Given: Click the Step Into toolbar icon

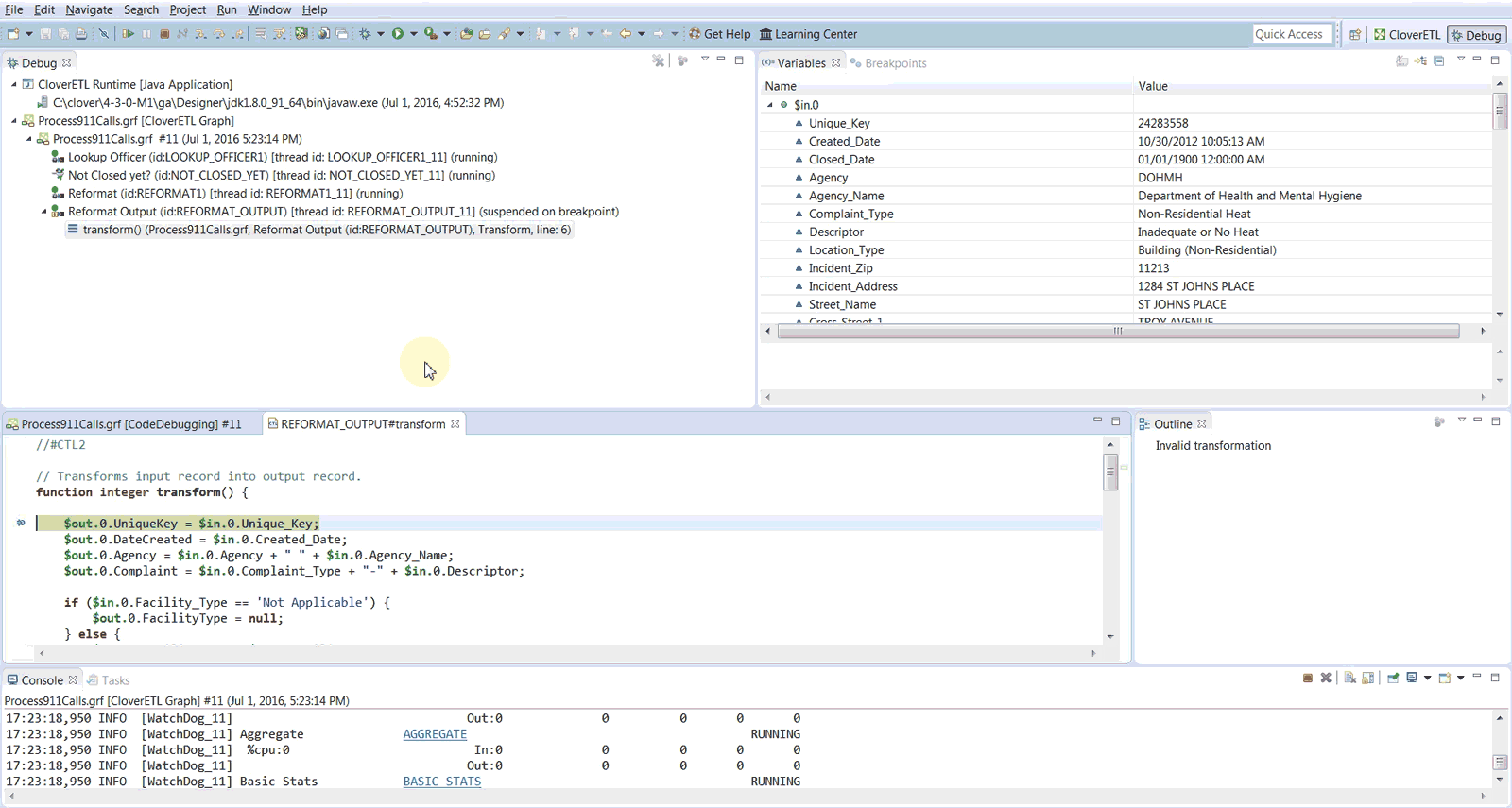Looking at the screenshot, I should (200, 34).
